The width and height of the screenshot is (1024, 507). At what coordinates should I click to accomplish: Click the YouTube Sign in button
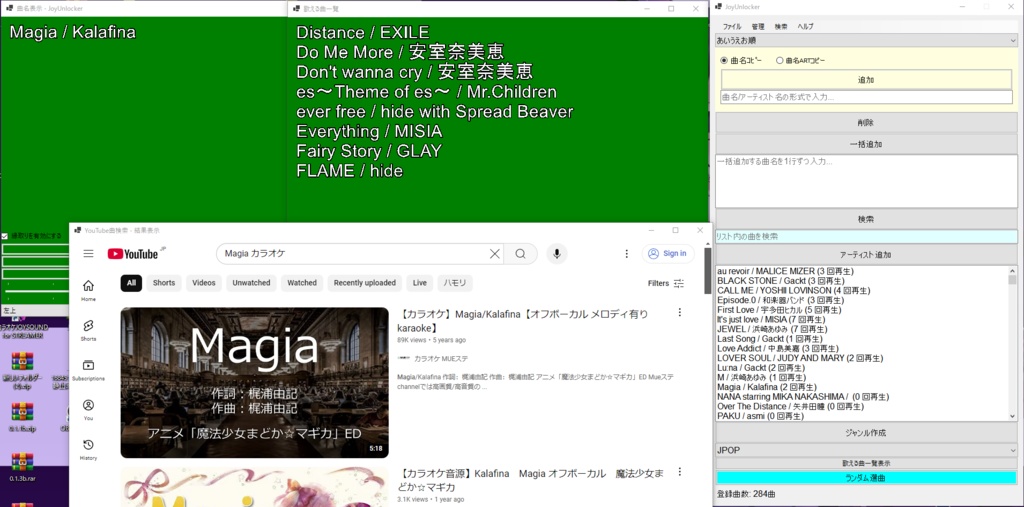pyautogui.click(x=668, y=254)
